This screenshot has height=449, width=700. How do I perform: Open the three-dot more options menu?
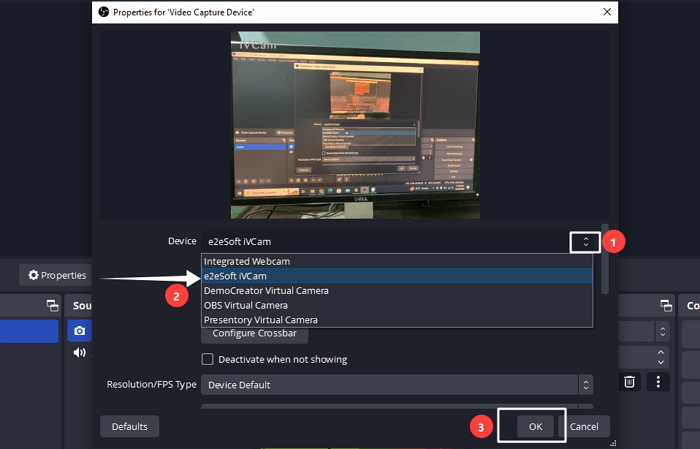[658, 382]
